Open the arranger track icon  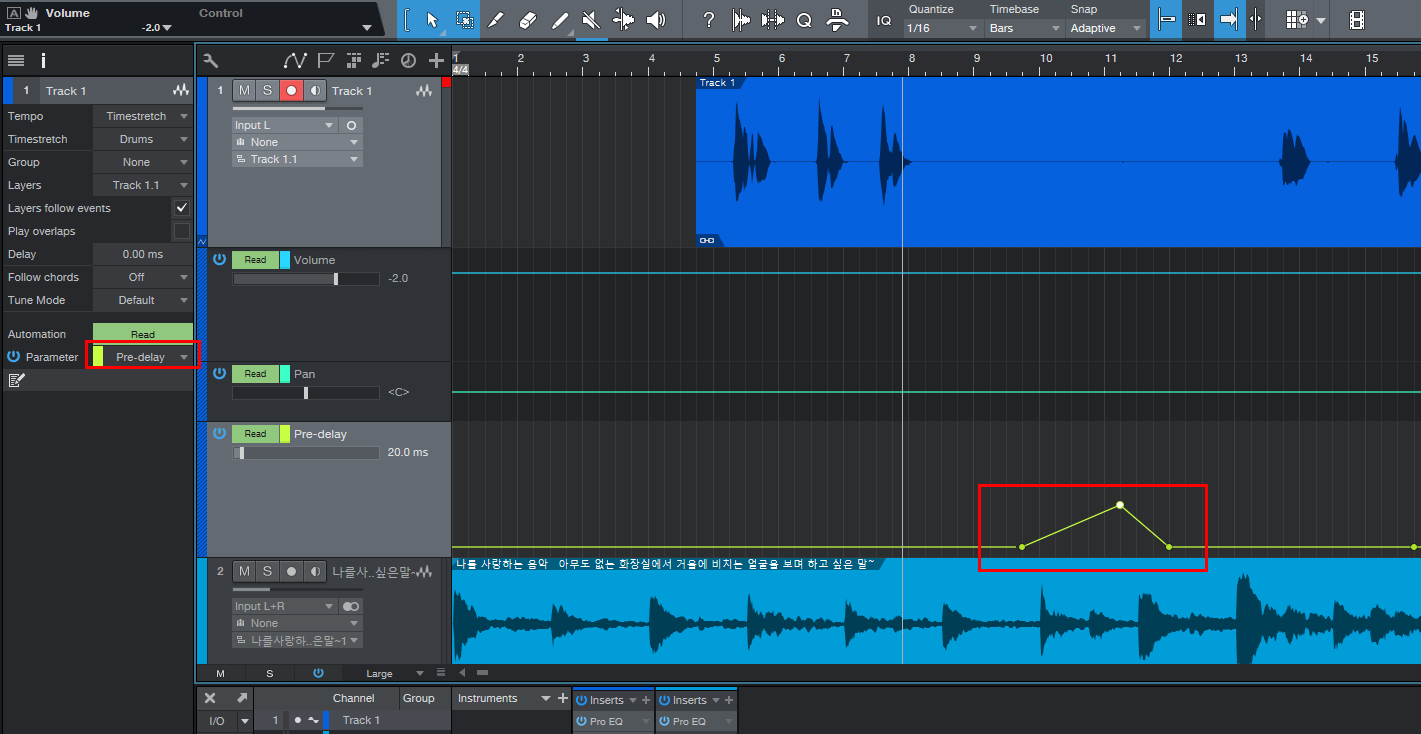[x=353, y=60]
